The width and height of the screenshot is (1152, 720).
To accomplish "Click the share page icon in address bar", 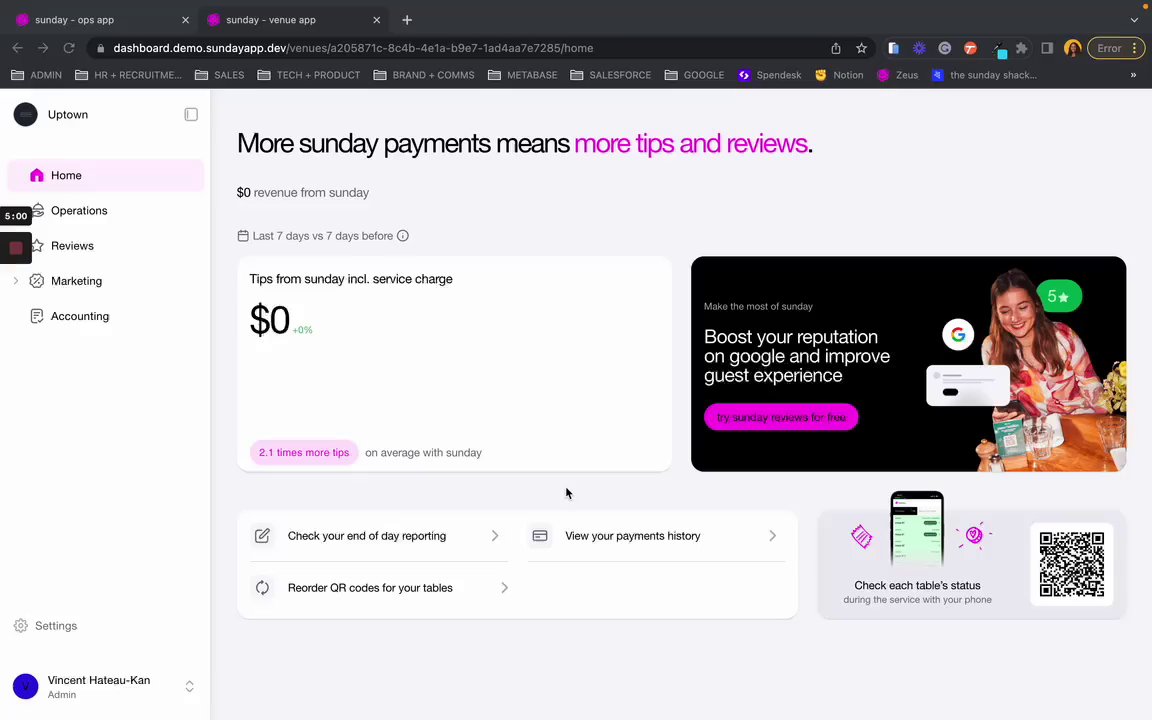I will [x=836, y=48].
